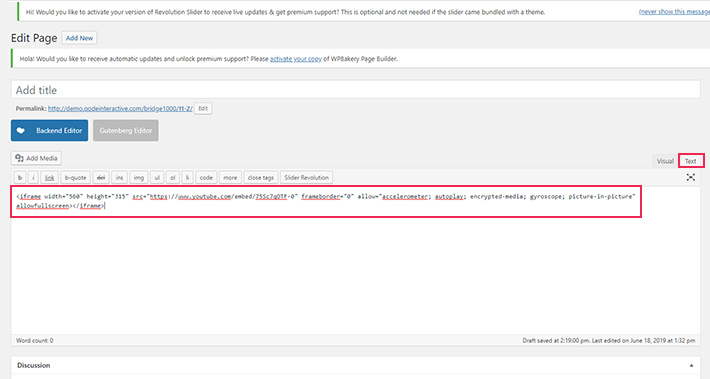Insert an li tag
Viewport: 710px width, 379px height.
point(187,178)
